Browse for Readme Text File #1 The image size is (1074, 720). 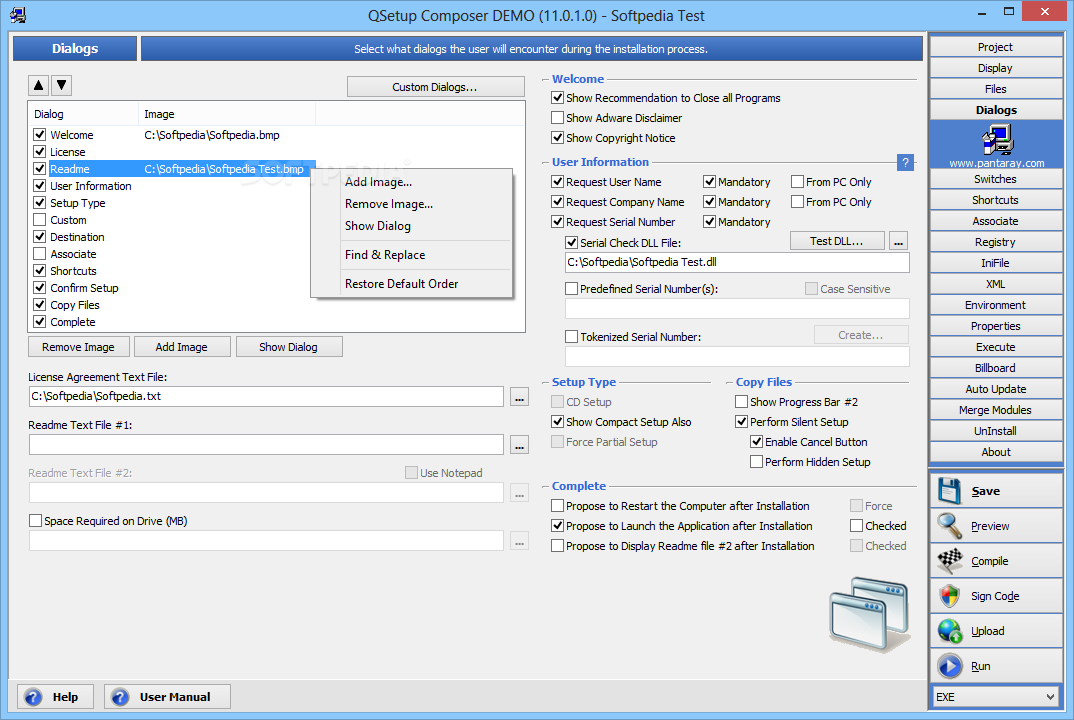tap(519, 445)
